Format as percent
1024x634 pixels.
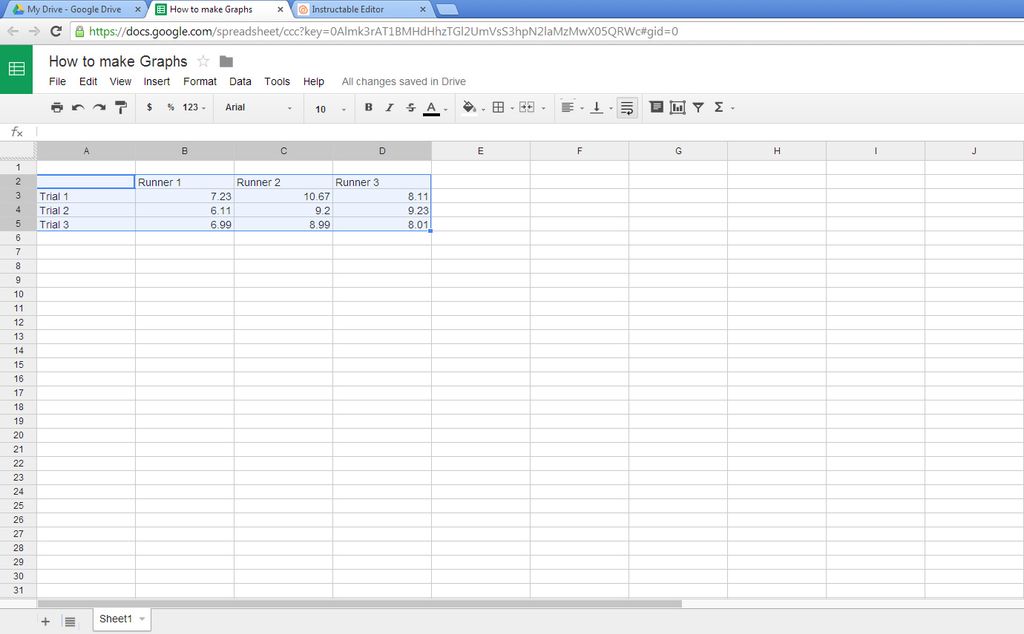pos(170,107)
